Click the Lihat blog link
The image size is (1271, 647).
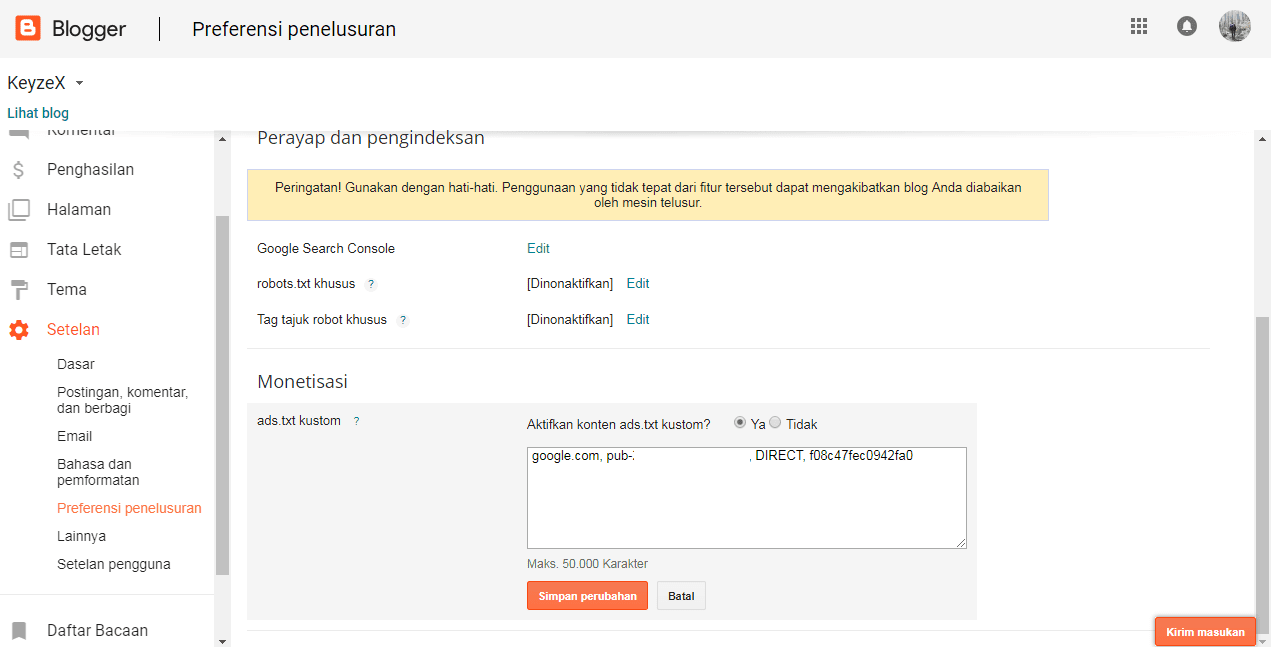click(38, 113)
